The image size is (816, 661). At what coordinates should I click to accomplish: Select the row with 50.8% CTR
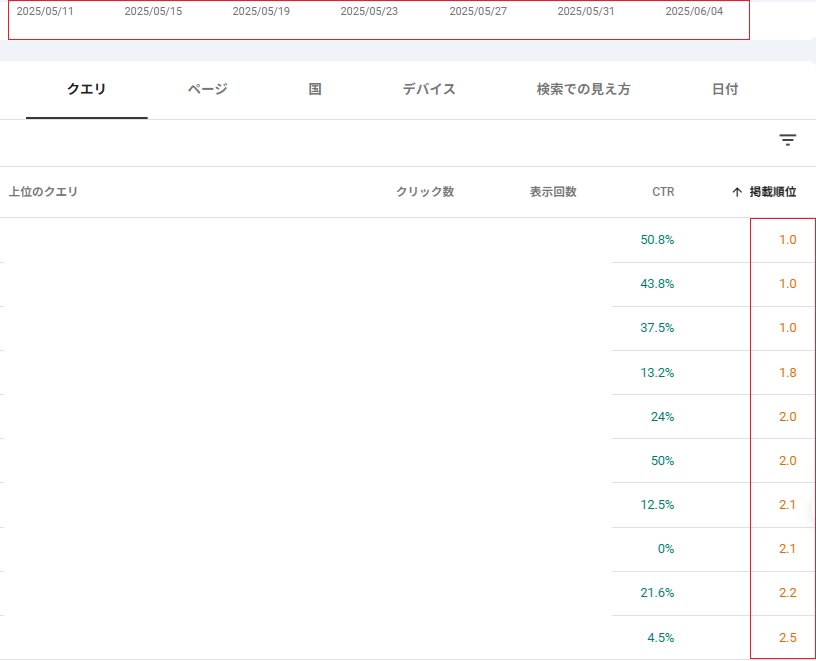tap(408, 240)
